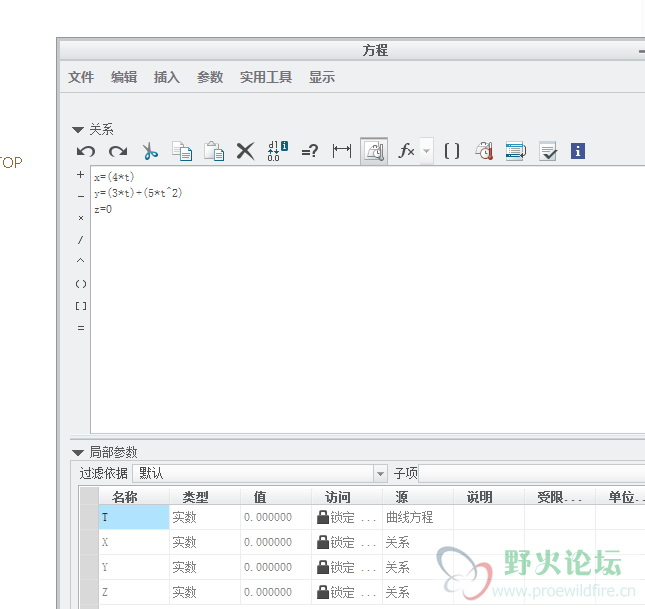
Task: Open 锁定 access dropdown in Z row
Action: pyautogui.click(x=347, y=593)
